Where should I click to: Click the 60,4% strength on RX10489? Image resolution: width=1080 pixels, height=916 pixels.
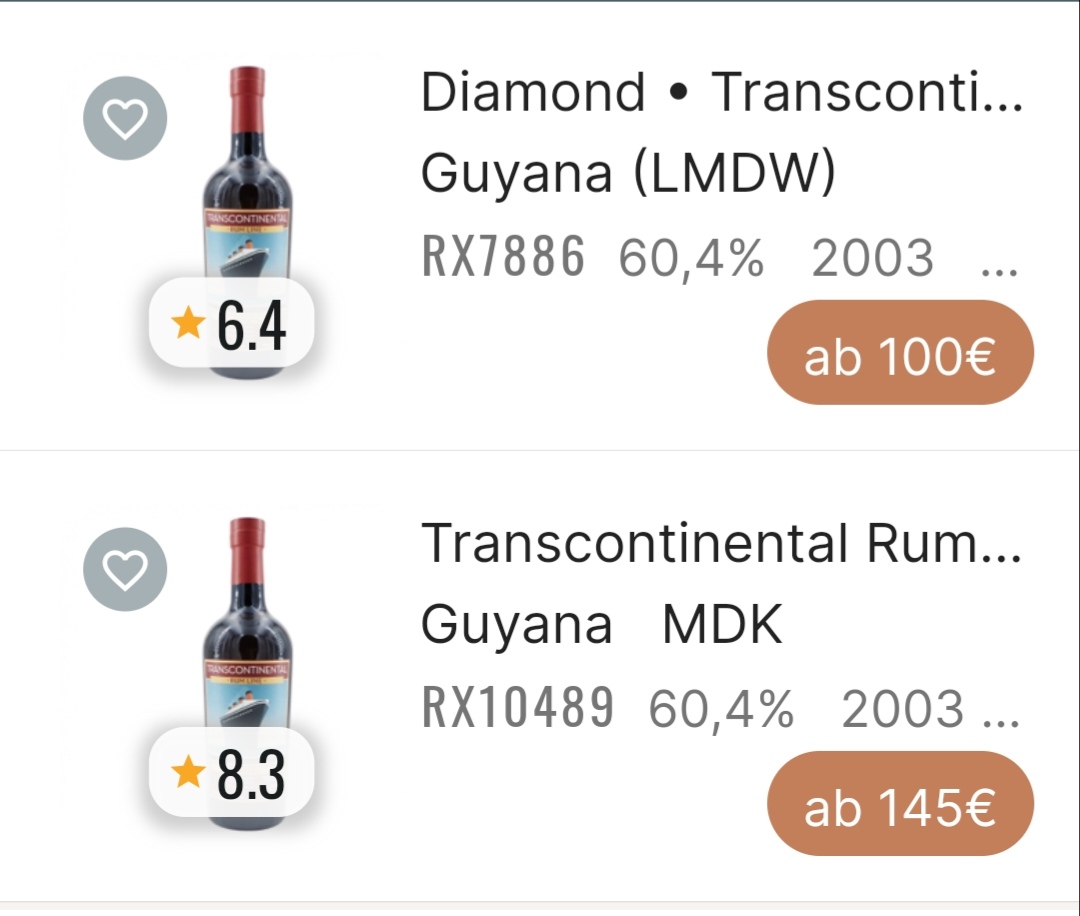click(721, 710)
